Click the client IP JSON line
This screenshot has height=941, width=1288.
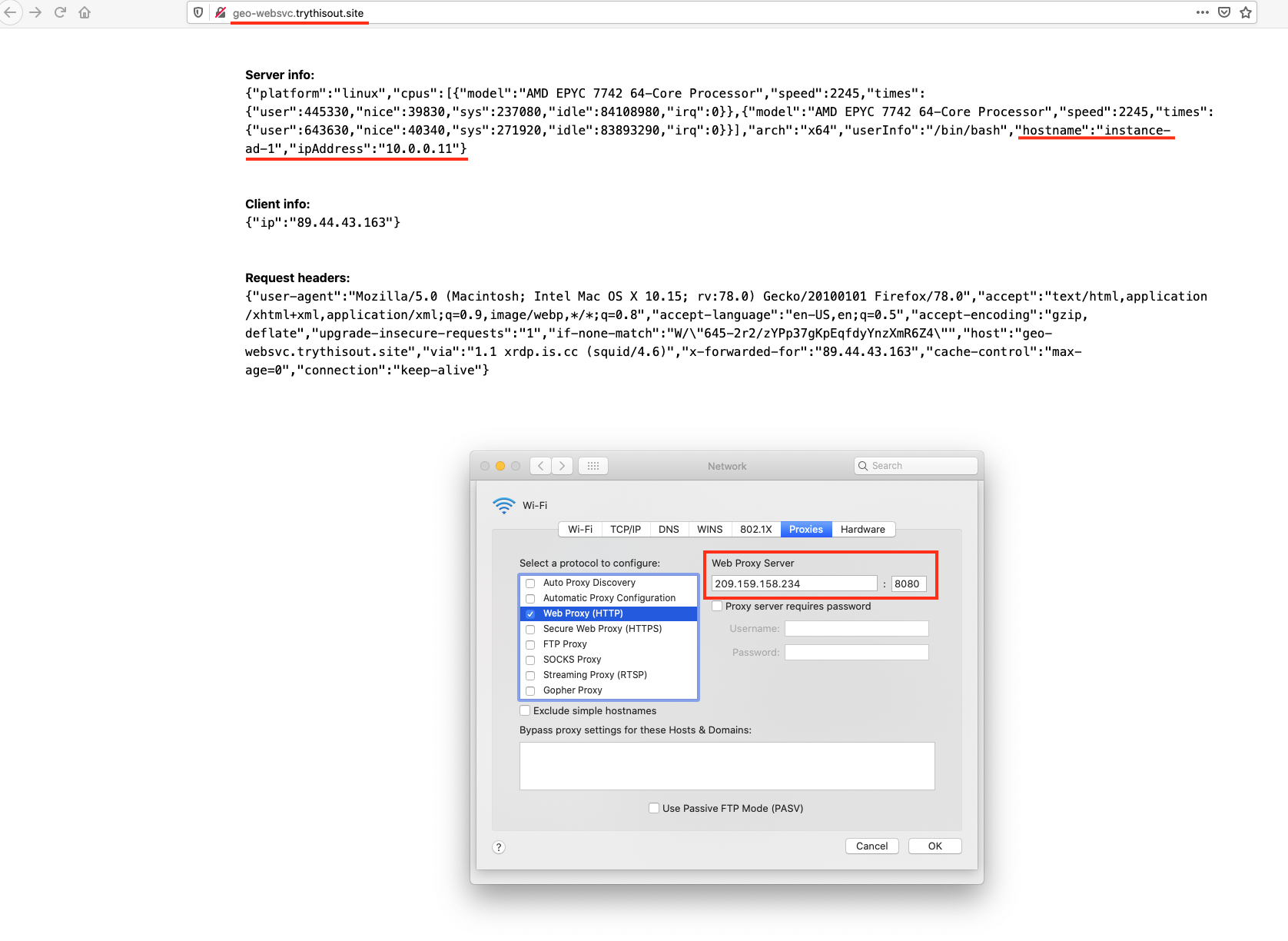323,222
